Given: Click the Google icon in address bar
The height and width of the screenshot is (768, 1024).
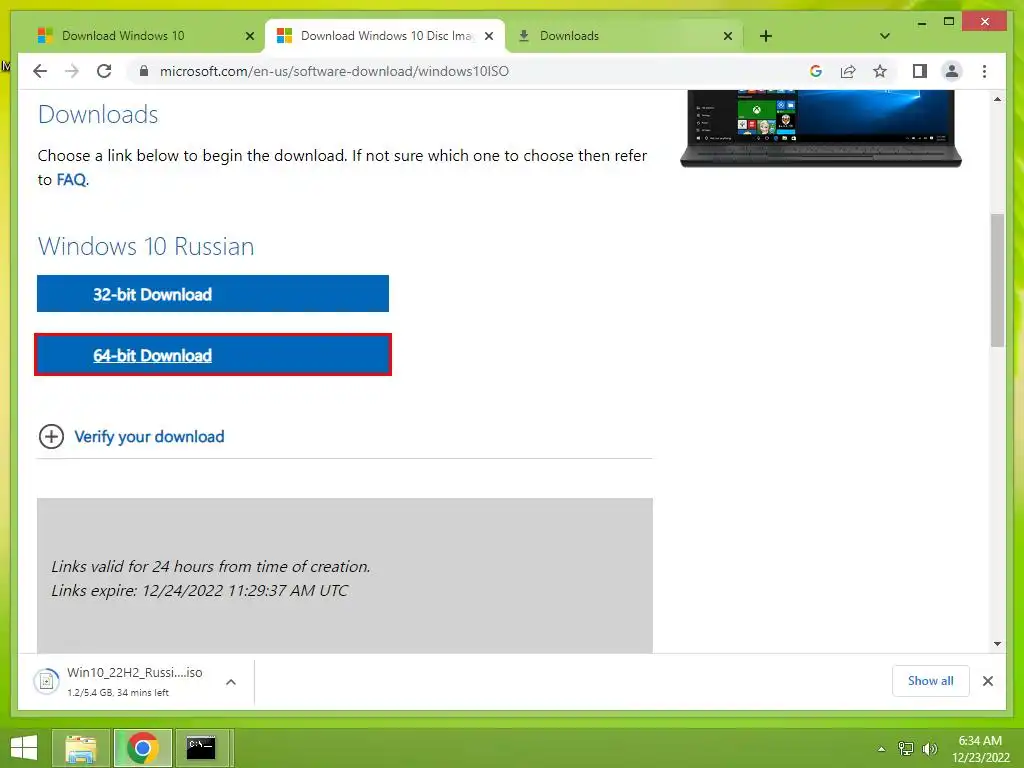Looking at the screenshot, I should [x=816, y=71].
